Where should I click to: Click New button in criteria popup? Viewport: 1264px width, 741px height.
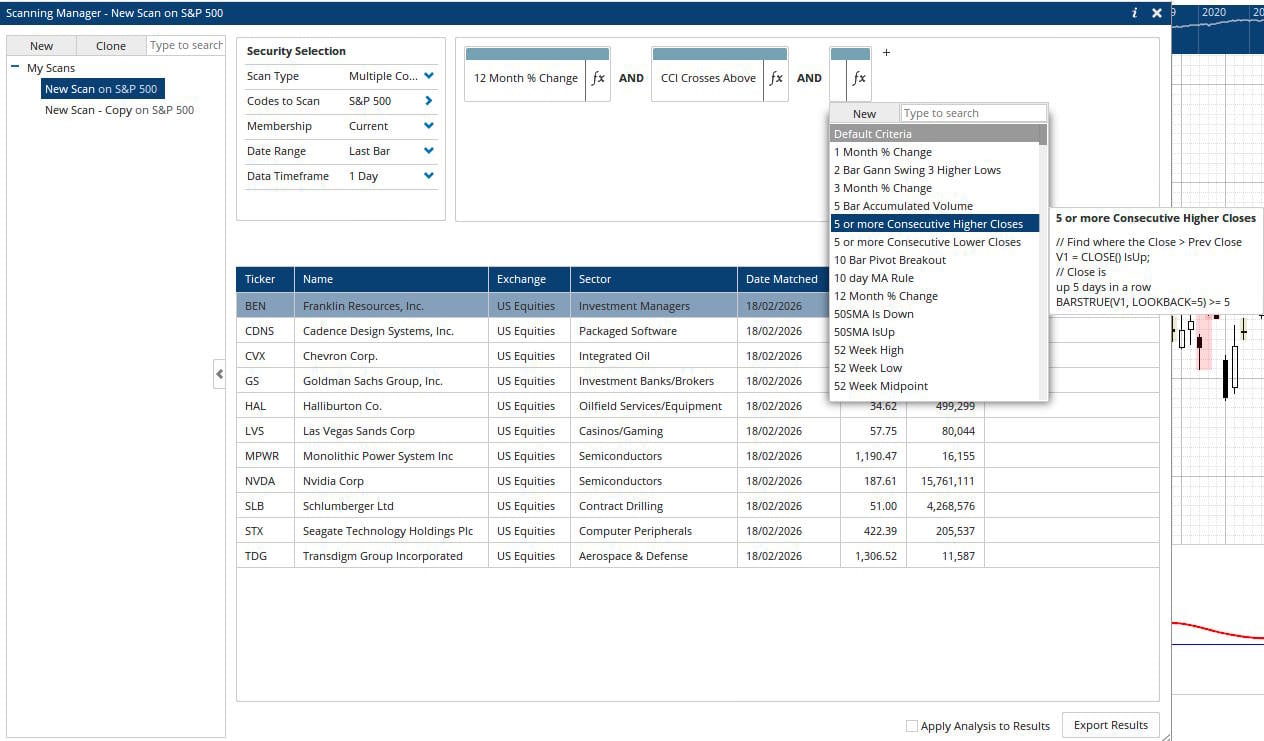point(865,114)
